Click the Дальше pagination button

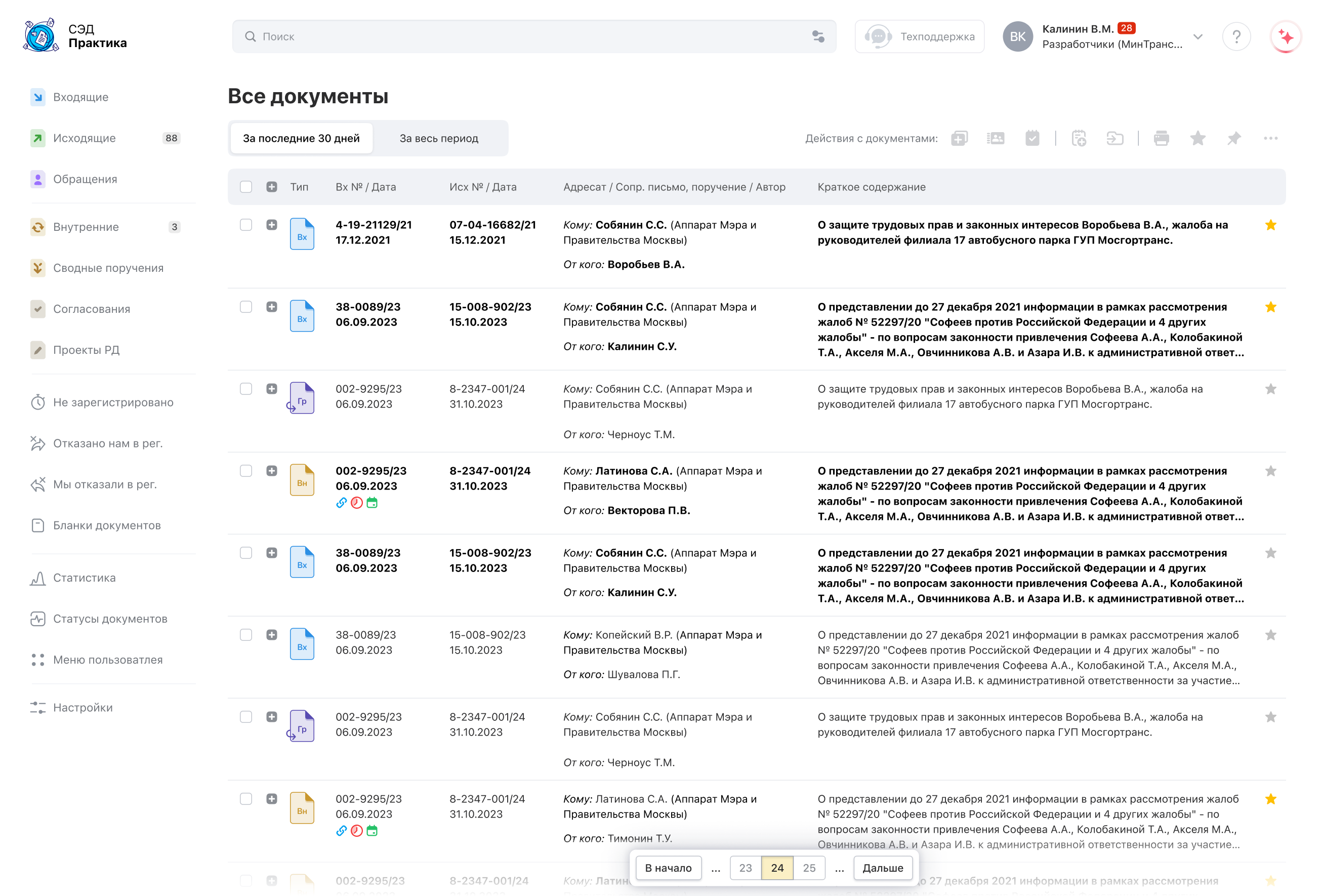[x=882, y=868]
